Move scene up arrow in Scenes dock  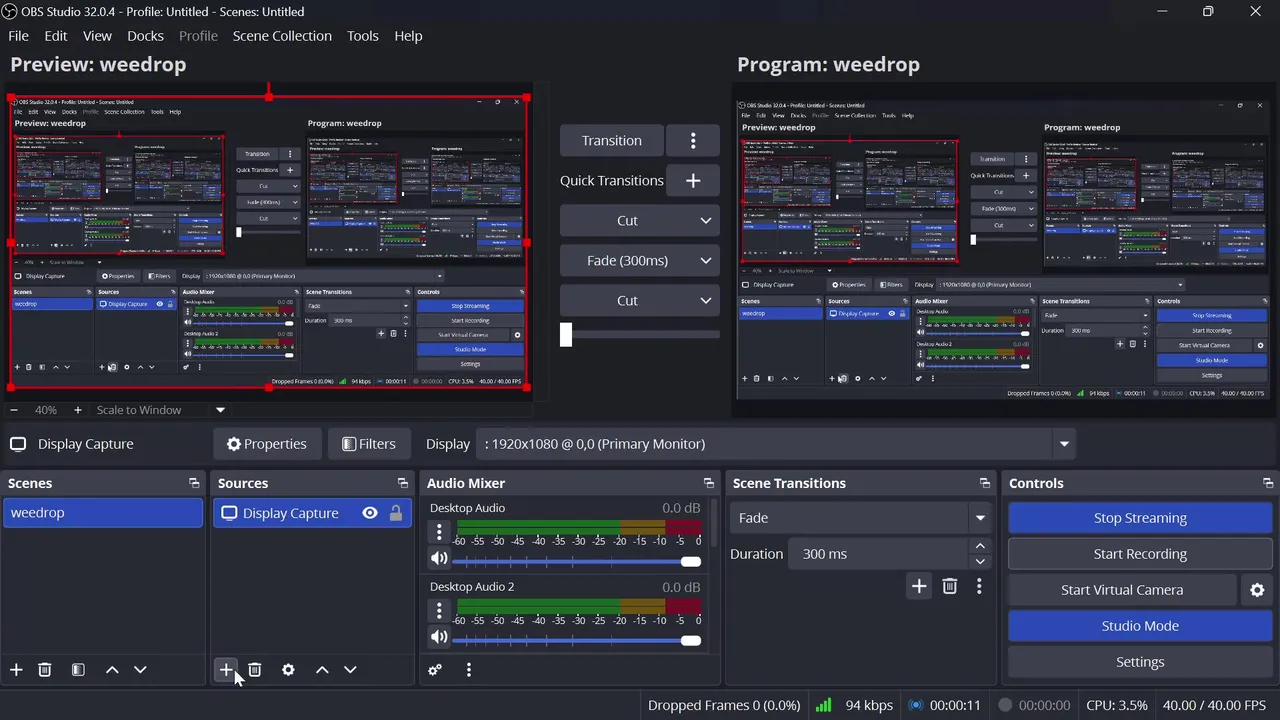[112, 669]
